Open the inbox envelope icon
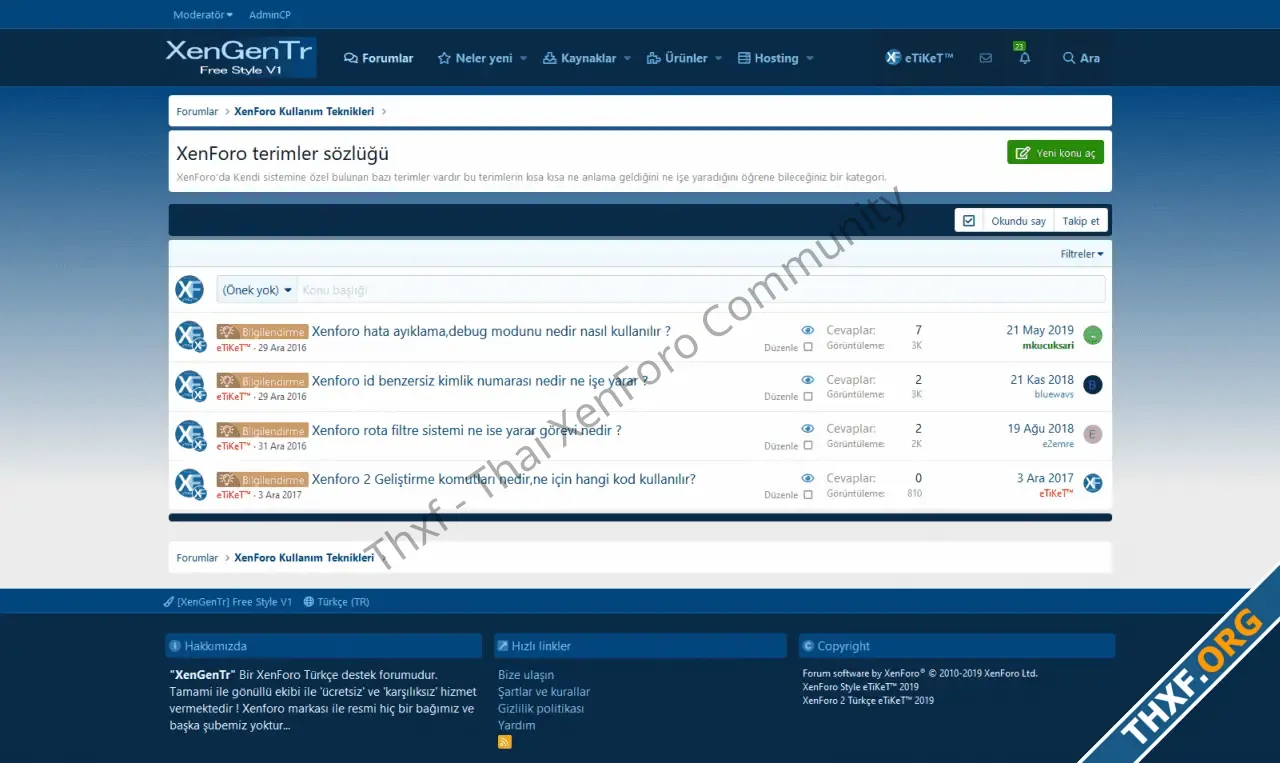1280x763 pixels. click(986, 58)
